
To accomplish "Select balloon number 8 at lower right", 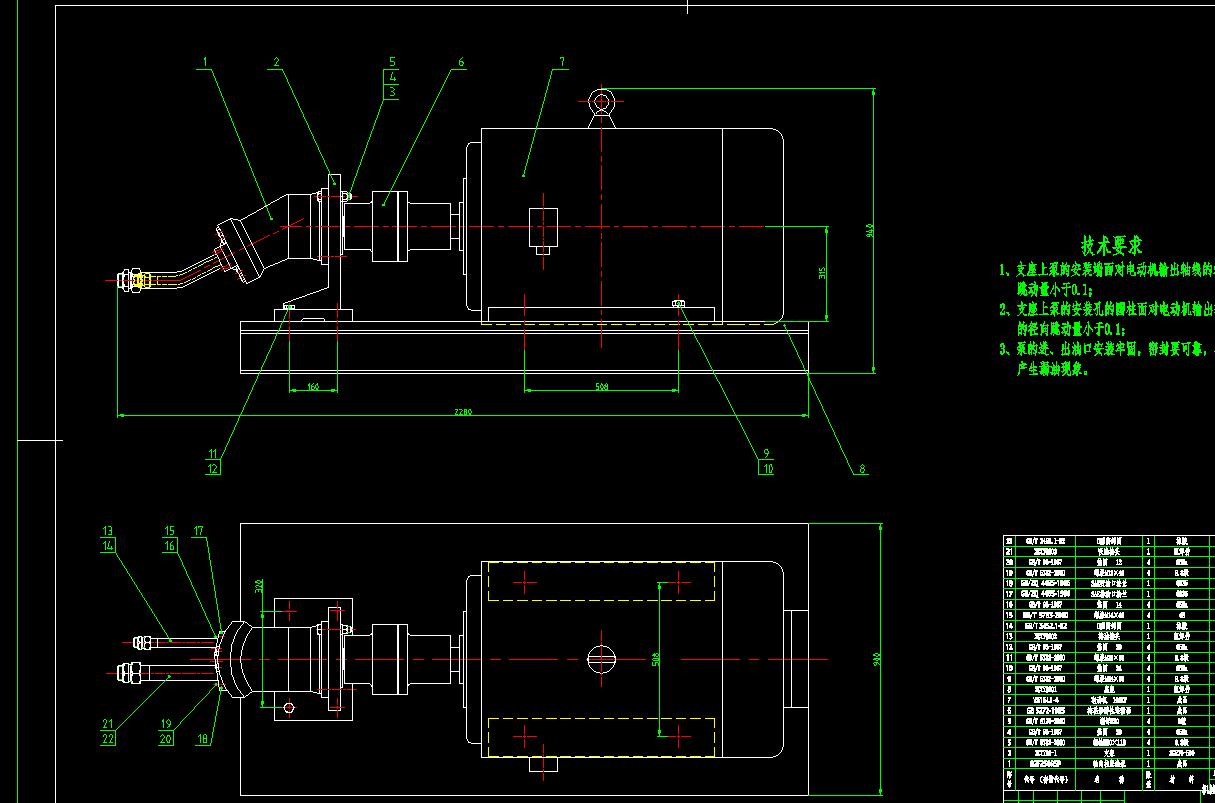I will point(861,467).
